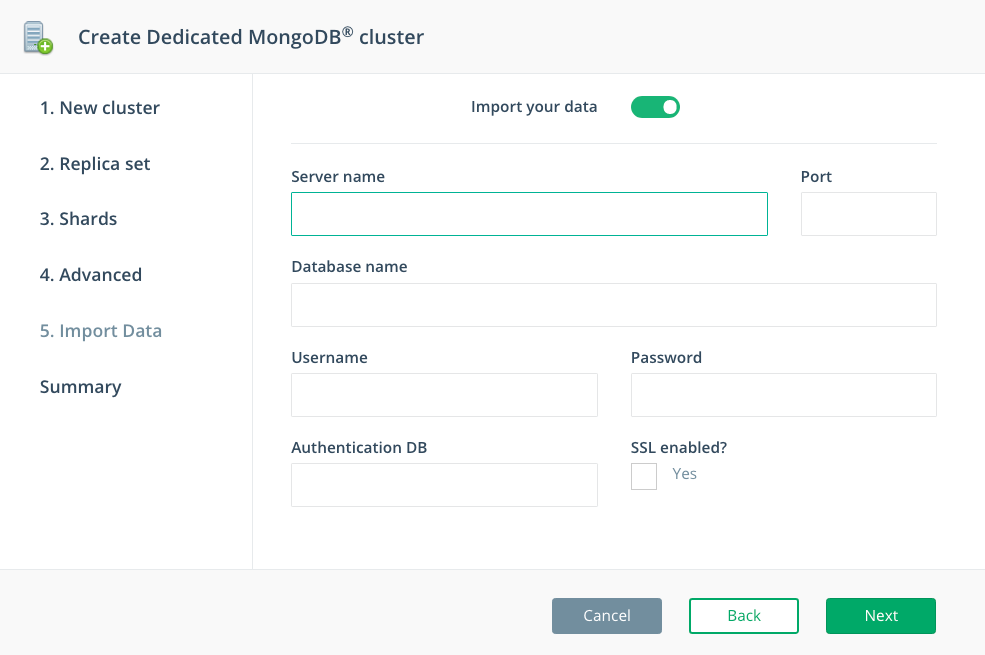Click the Import your data label
The image size is (985, 655).
click(534, 107)
